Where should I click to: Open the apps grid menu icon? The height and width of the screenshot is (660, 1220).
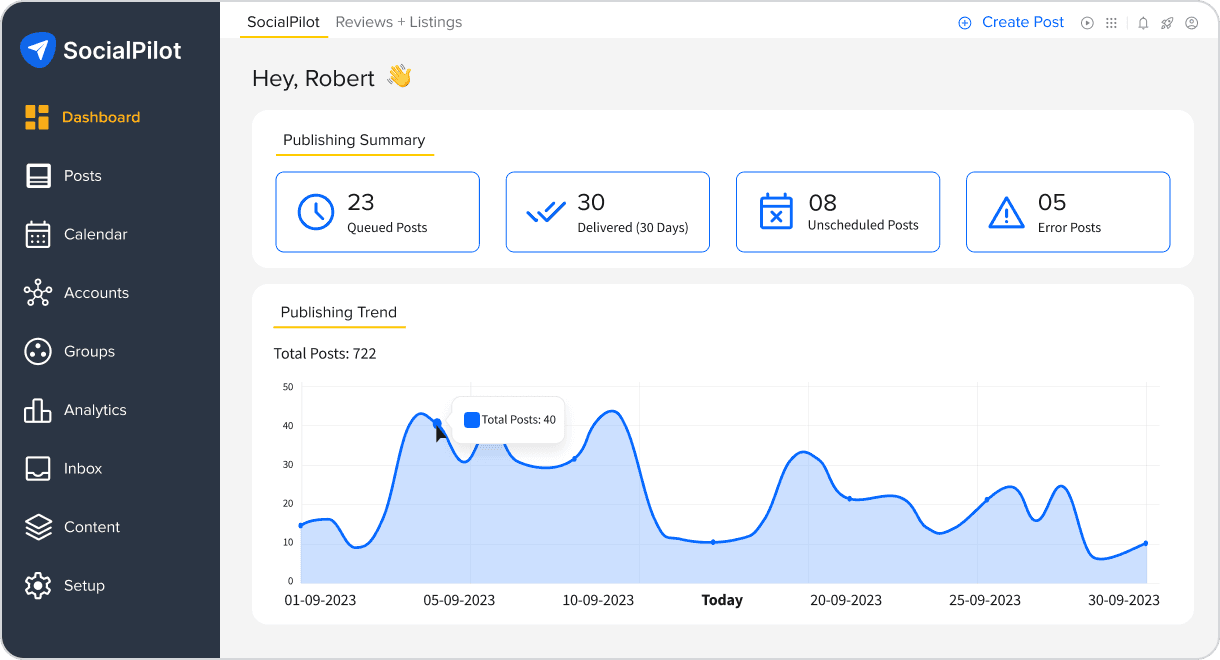[x=1111, y=22]
